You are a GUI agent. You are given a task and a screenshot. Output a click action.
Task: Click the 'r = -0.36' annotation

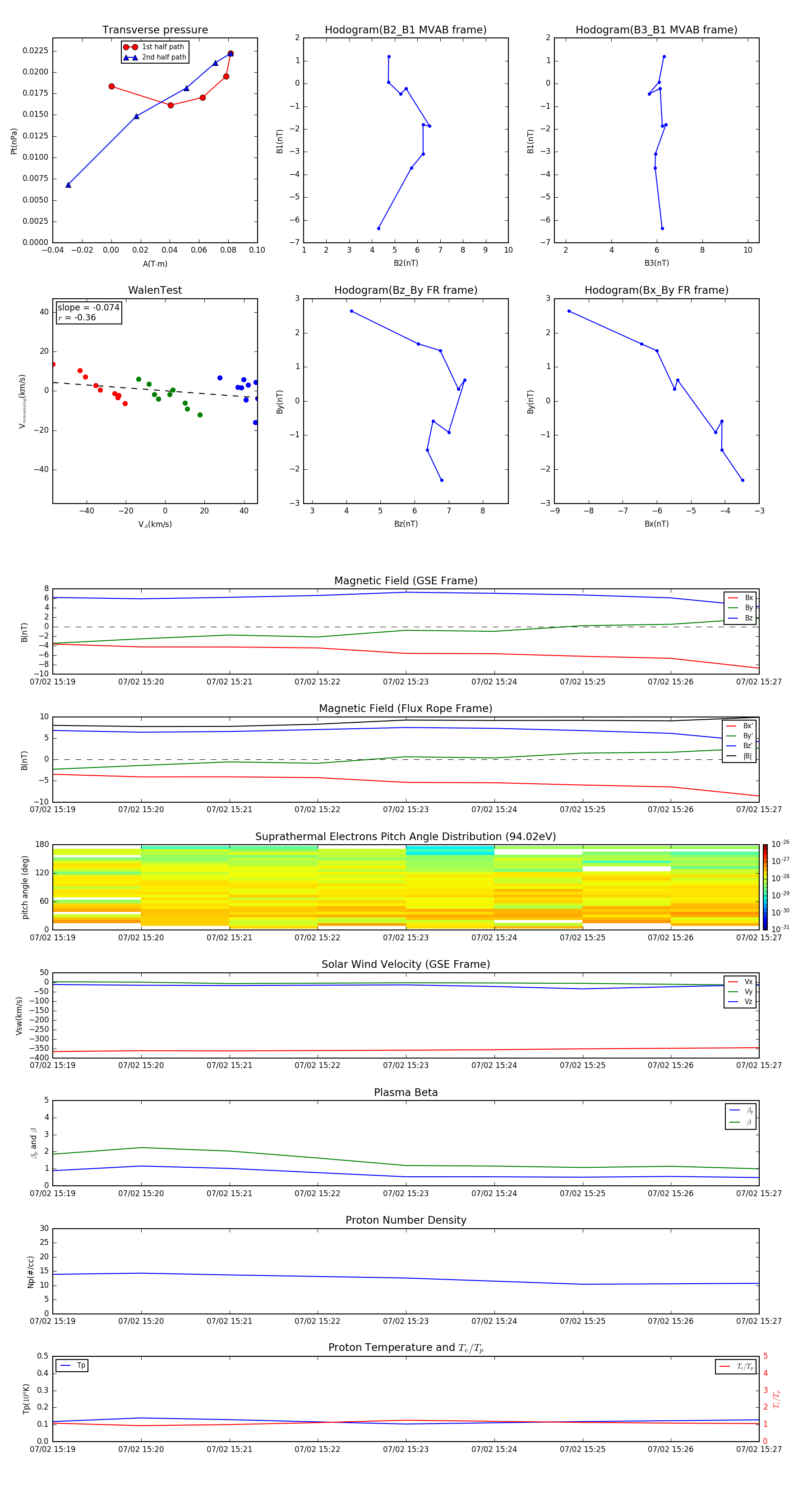pos(77,317)
